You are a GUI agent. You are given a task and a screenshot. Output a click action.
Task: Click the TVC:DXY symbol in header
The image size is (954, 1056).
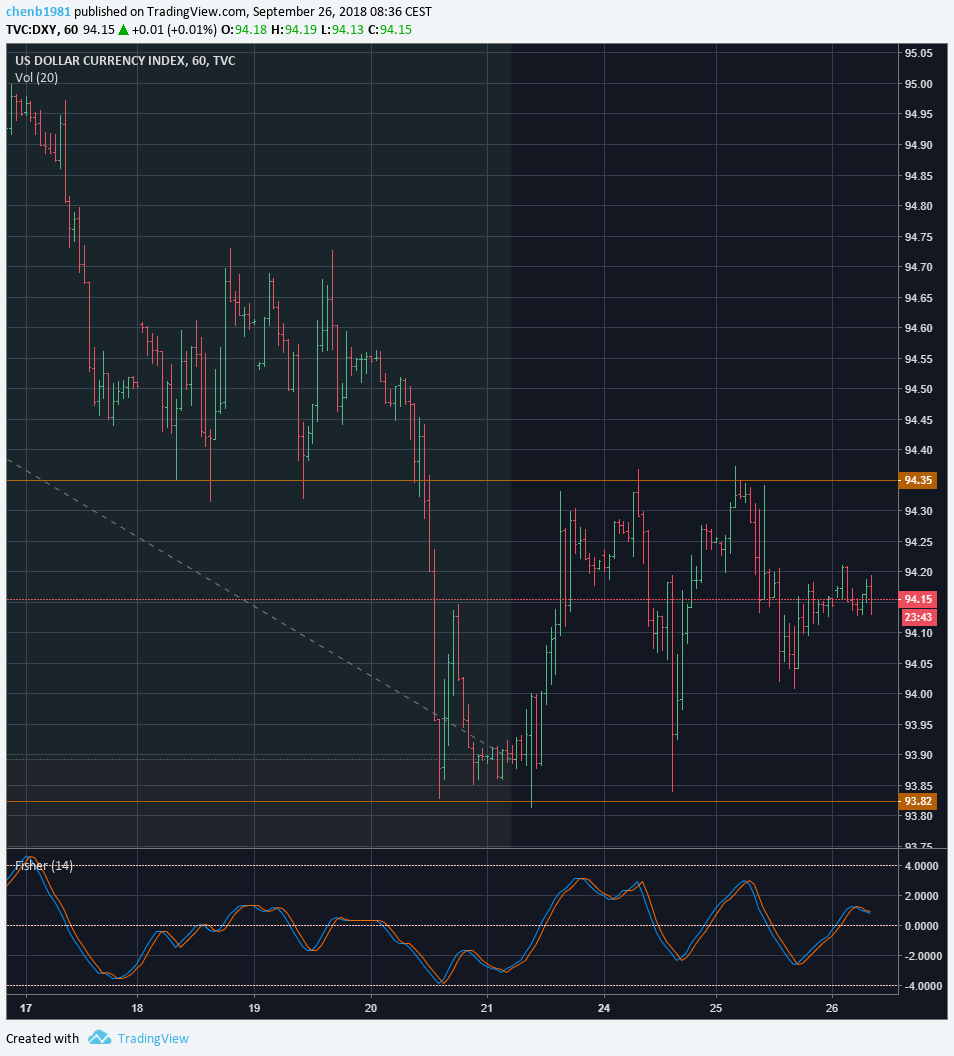point(32,30)
